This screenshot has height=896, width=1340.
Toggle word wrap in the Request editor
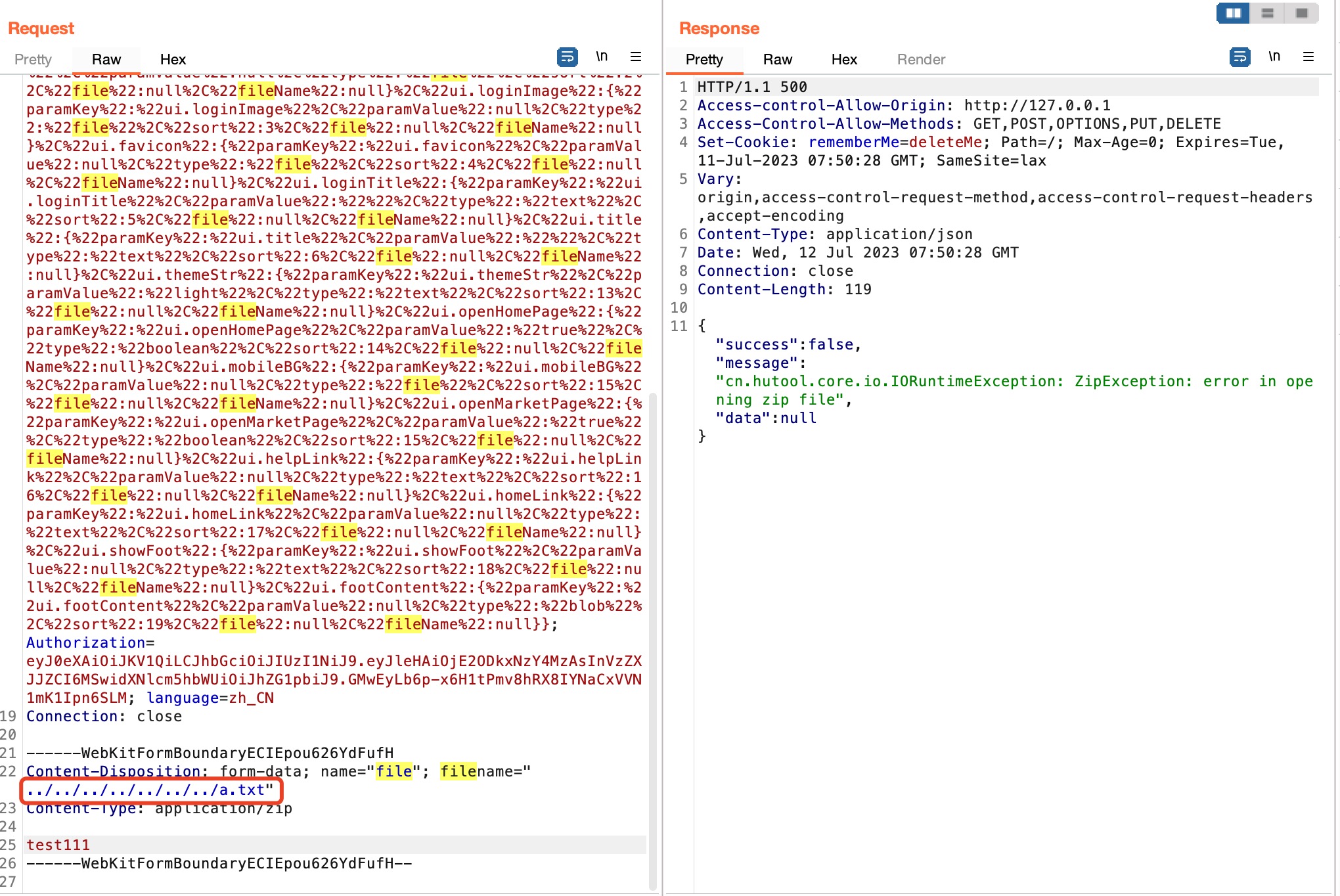[x=568, y=56]
